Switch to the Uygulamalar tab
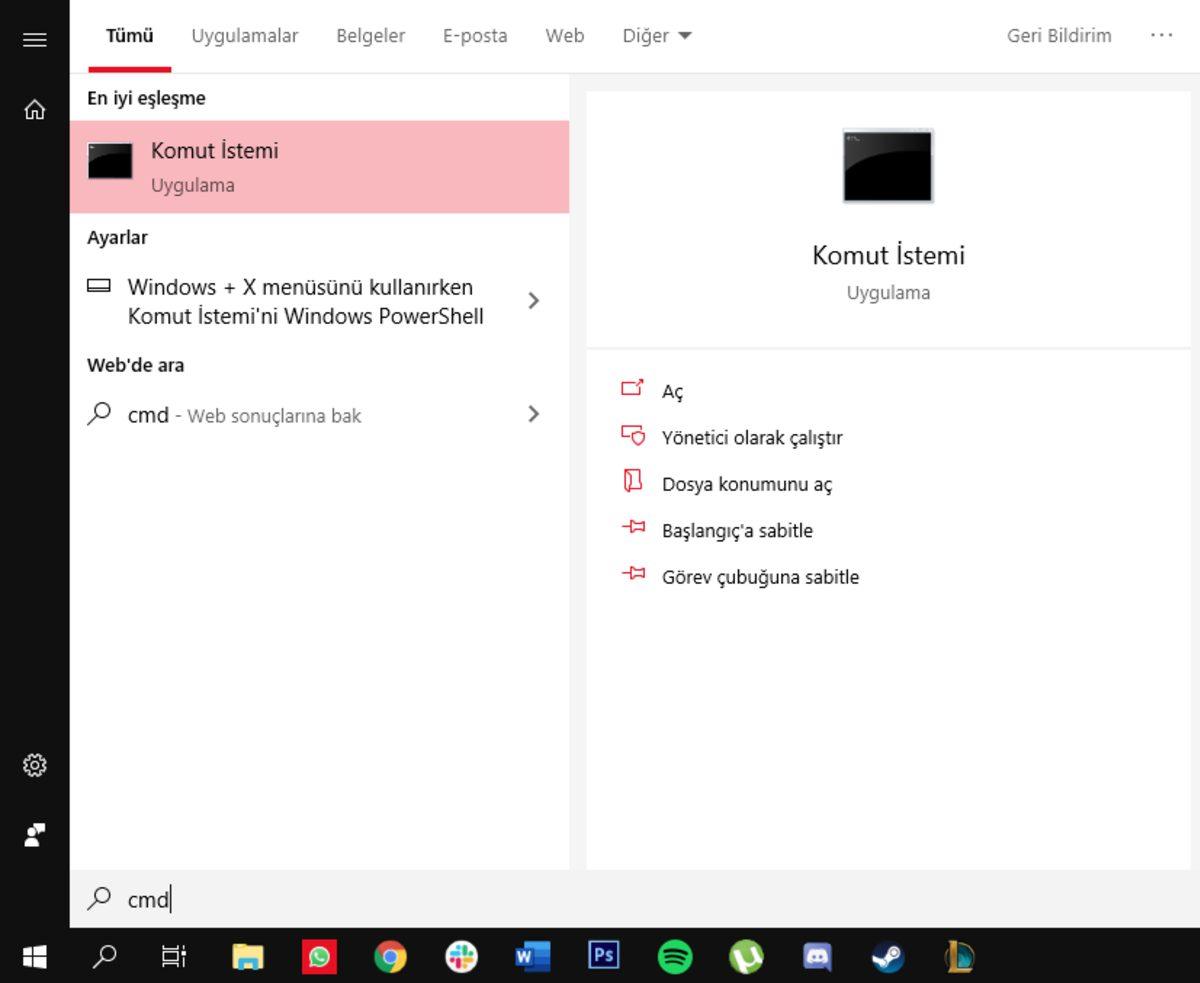The width and height of the screenshot is (1200, 983). point(243,35)
